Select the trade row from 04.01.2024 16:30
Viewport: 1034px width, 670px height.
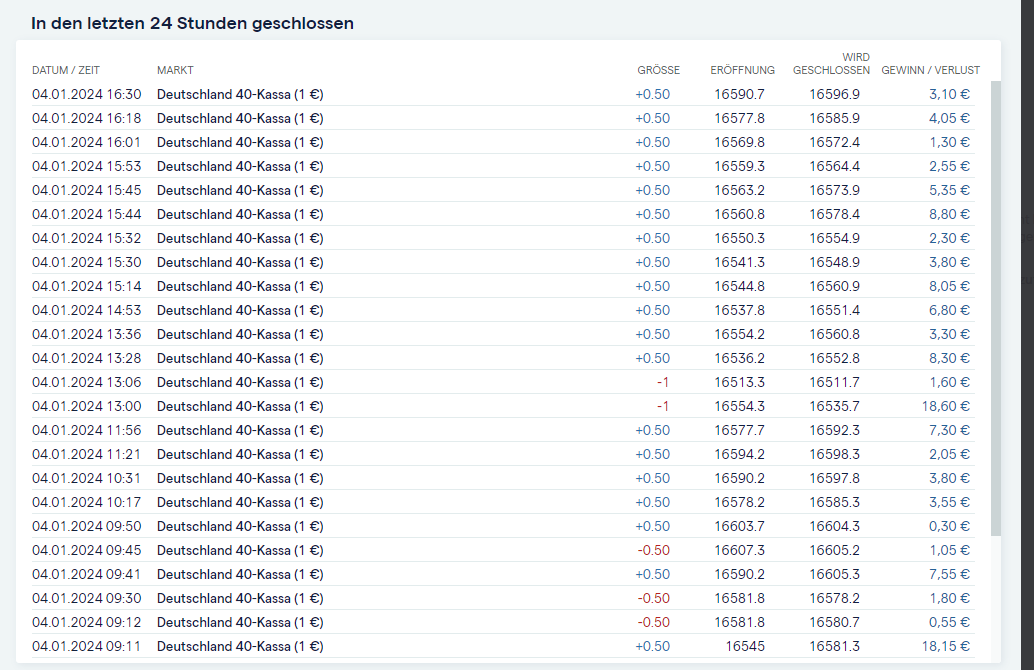[502, 94]
